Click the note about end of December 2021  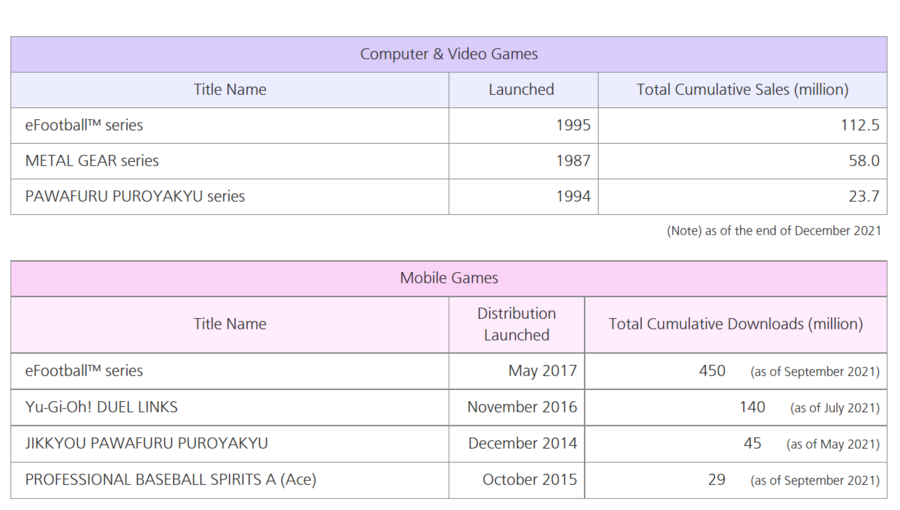[x=774, y=231]
